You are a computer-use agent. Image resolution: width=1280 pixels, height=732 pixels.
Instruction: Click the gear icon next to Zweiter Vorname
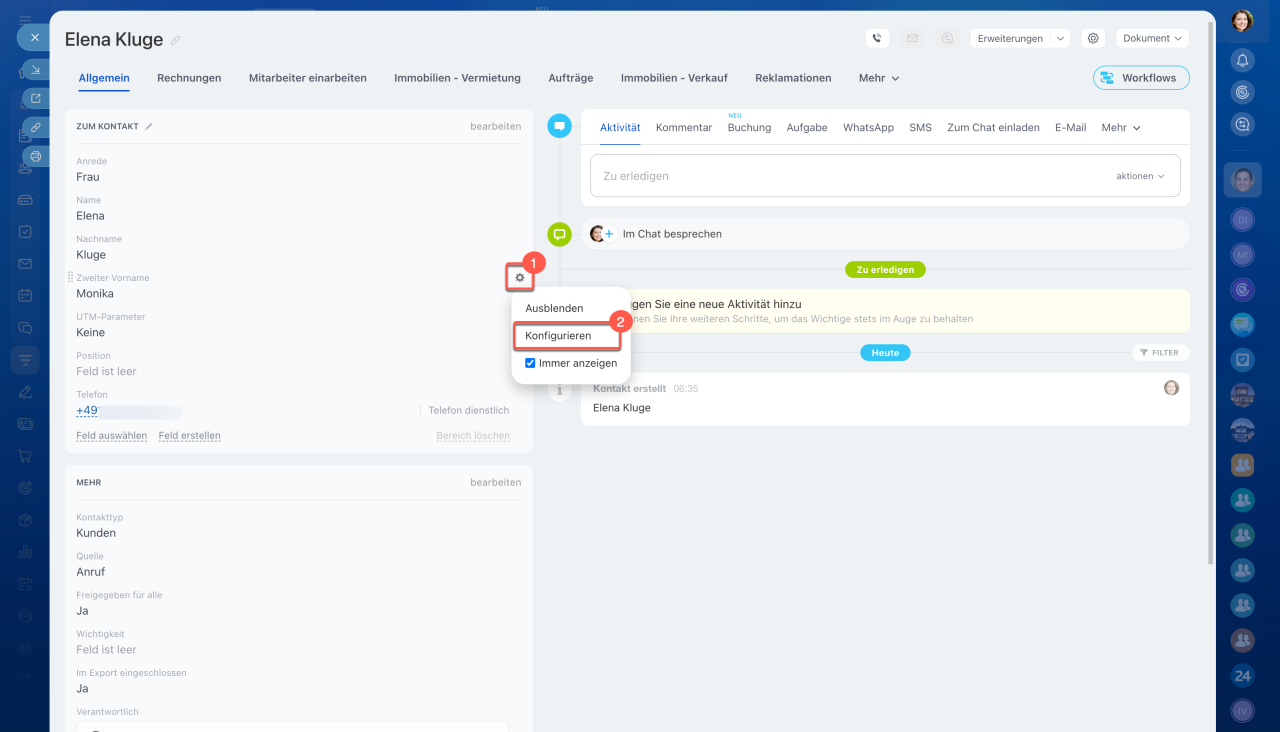519,277
